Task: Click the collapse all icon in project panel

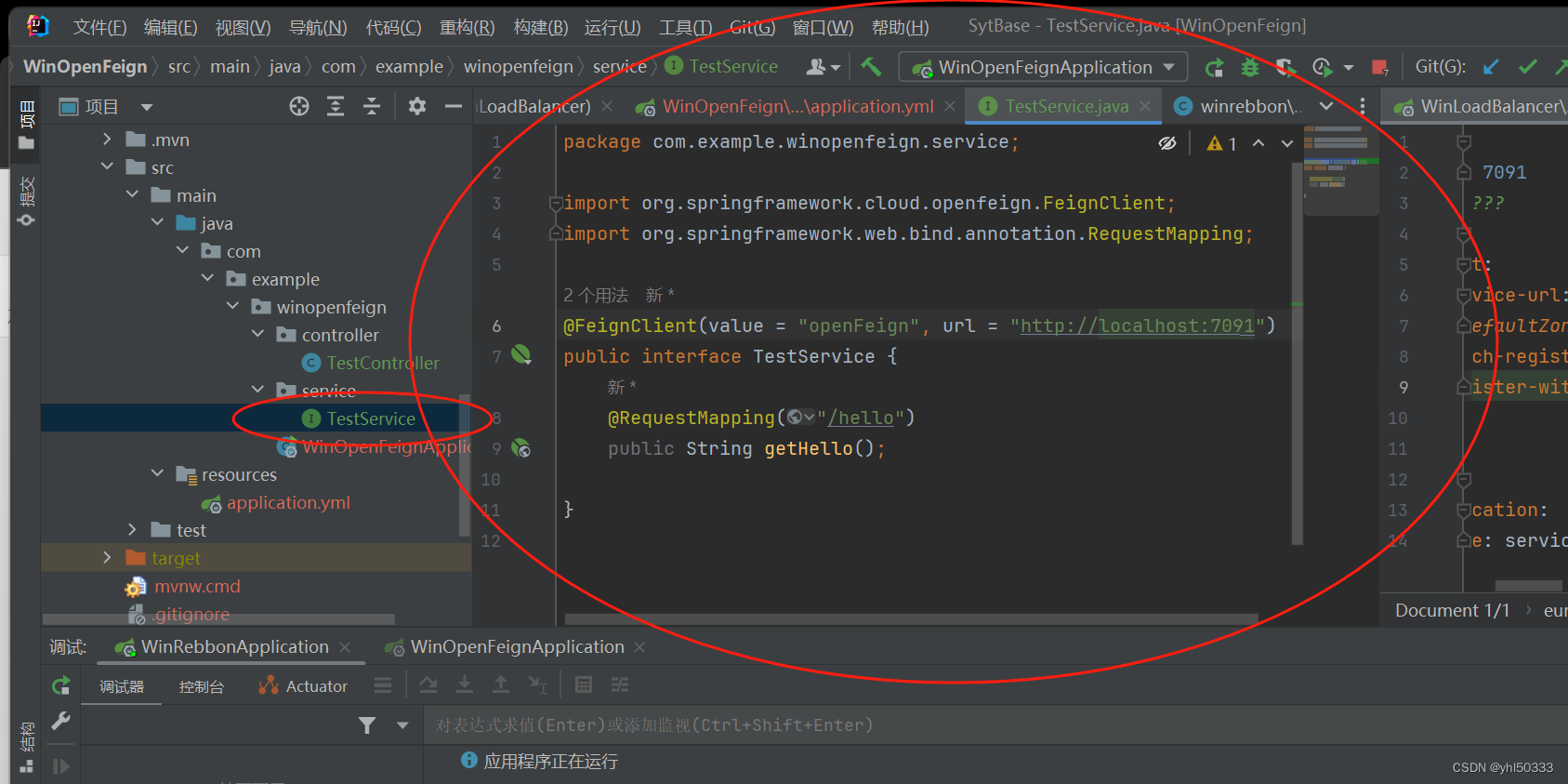Action: (x=372, y=106)
